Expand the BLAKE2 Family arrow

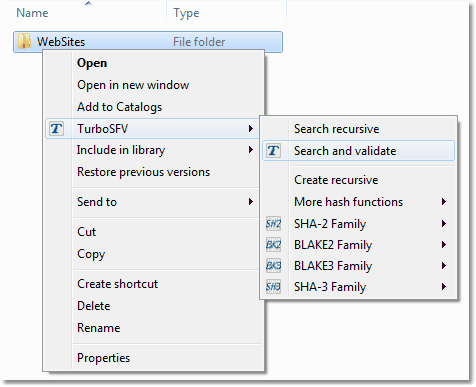pos(444,245)
